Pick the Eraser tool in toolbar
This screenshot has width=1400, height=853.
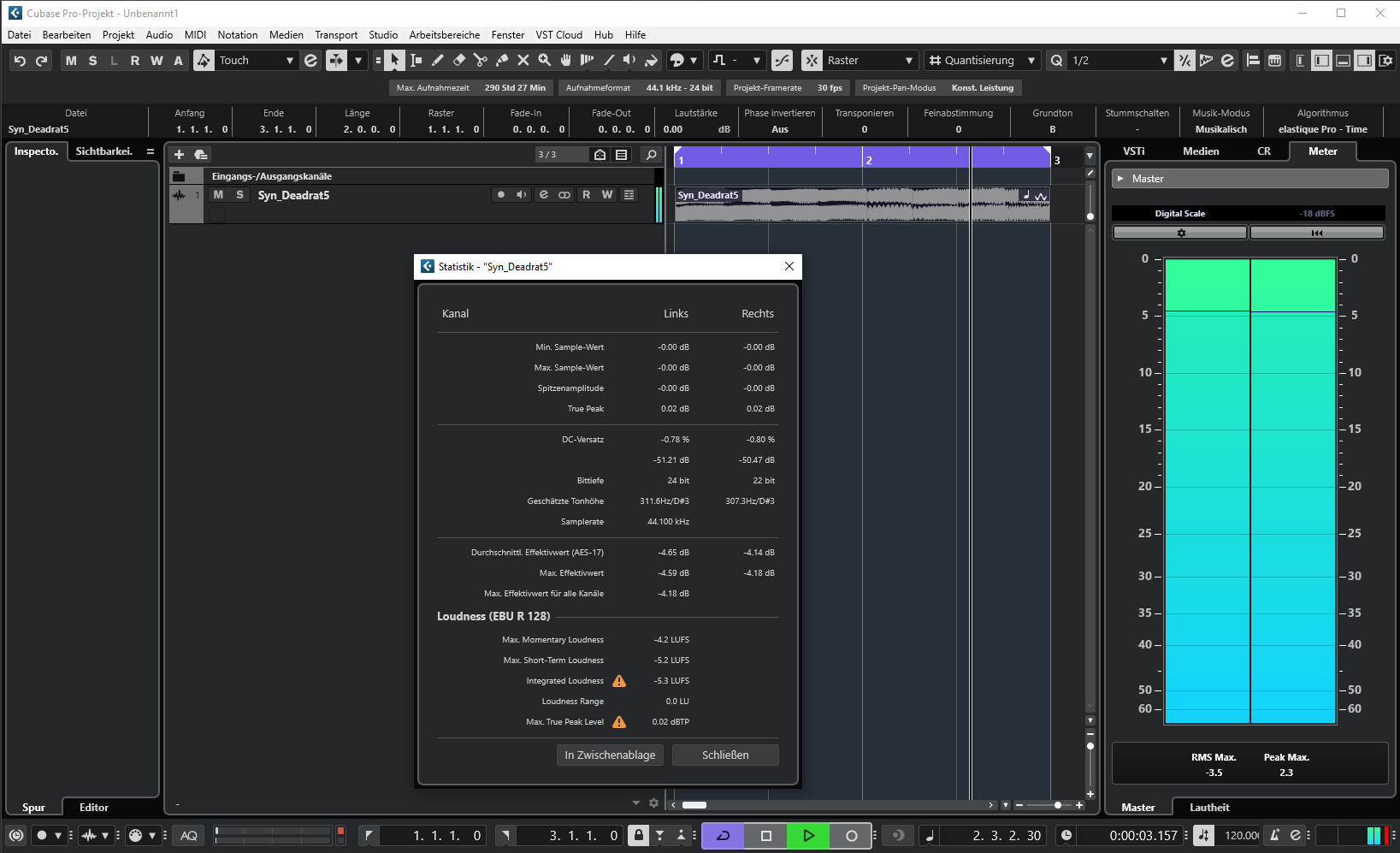click(x=459, y=60)
